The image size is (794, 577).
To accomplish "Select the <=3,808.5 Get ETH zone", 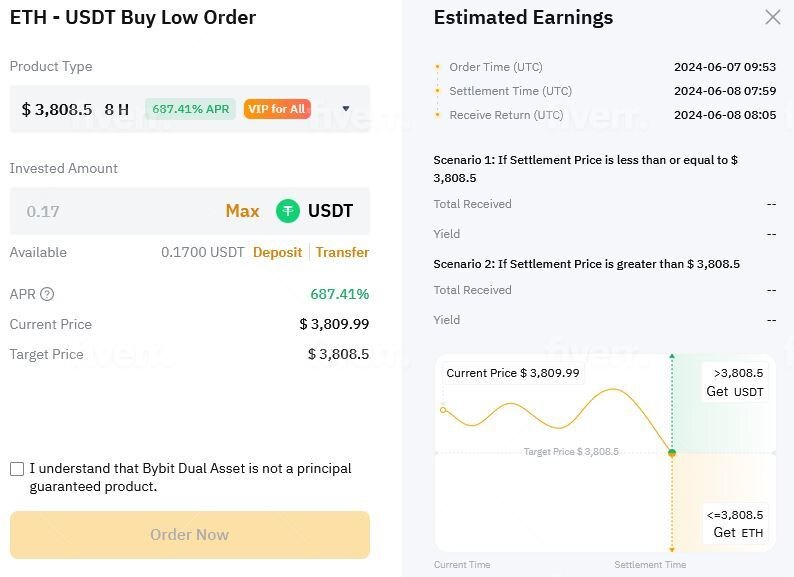I will click(x=737, y=523).
